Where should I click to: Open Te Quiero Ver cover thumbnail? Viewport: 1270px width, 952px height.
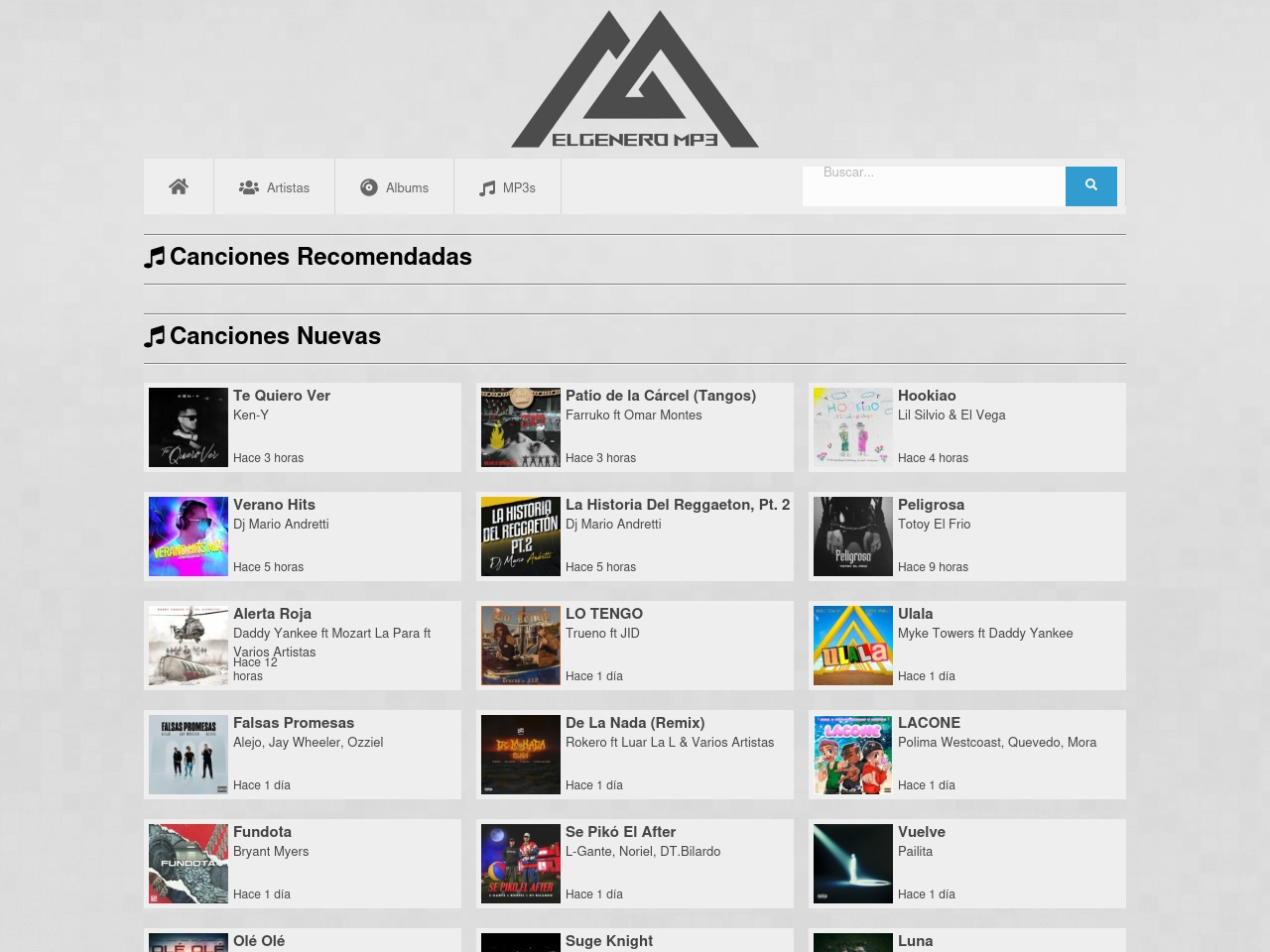(189, 427)
